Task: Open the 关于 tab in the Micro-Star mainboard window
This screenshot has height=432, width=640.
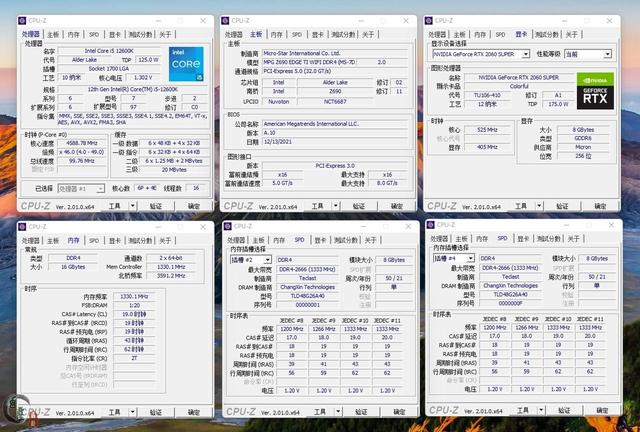Action: tap(368, 35)
